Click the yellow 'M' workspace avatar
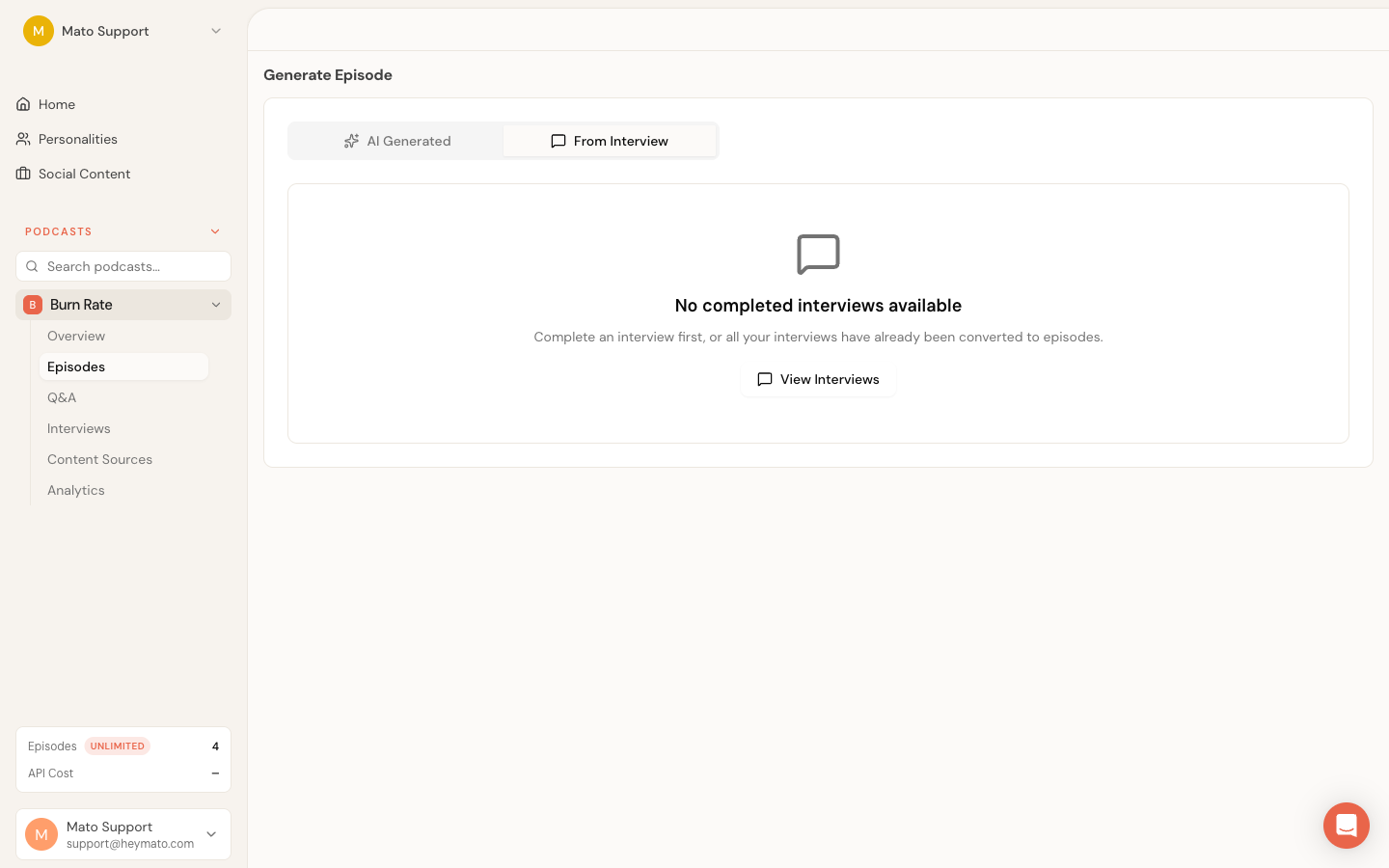The height and width of the screenshot is (868, 1389). [x=39, y=31]
